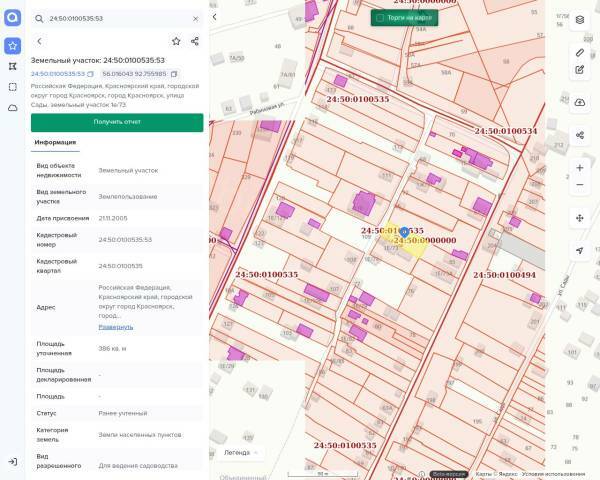The height and width of the screenshot is (480, 600).
Task: Open favorites in the left sidebar
Action: tap(13, 46)
